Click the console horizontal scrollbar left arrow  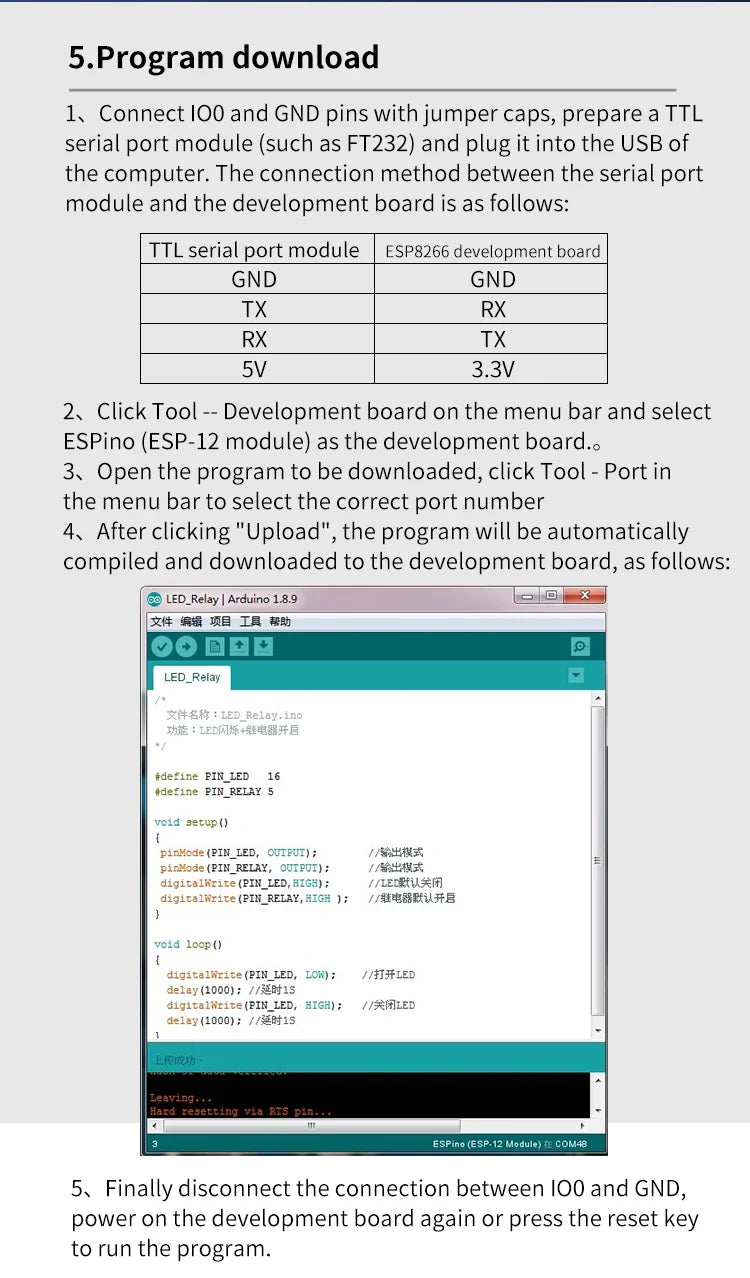tap(153, 1125)
